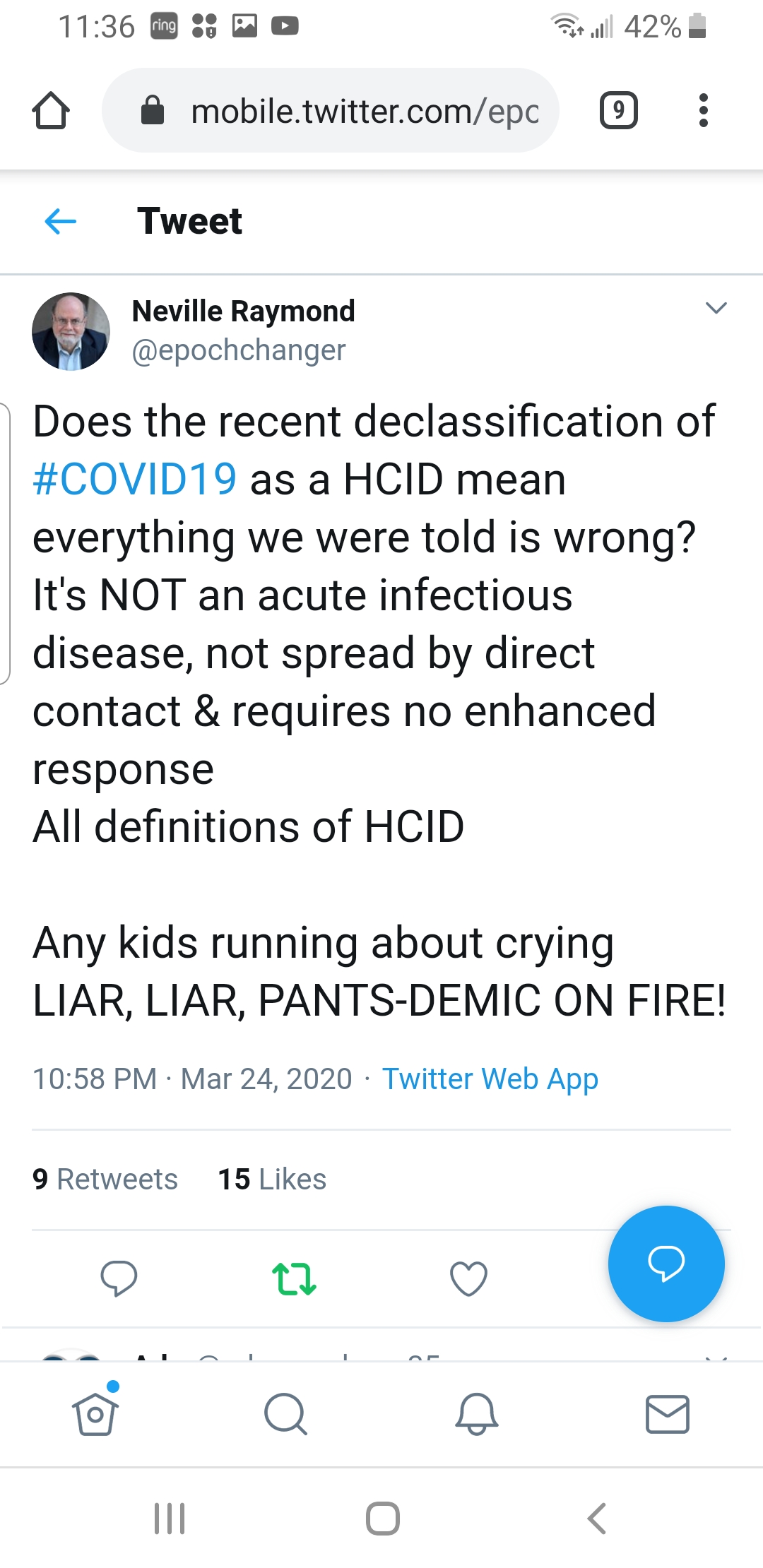The width and height of the screenshot is (763, 1568).
Task: Open the Notifications bell tab
Action: pyautogui.click(x=477, y=1414)
